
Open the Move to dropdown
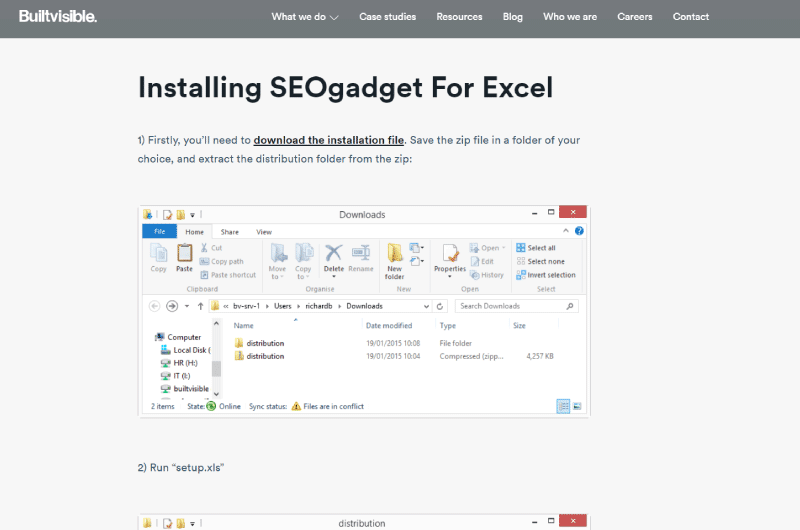[278, 261]
